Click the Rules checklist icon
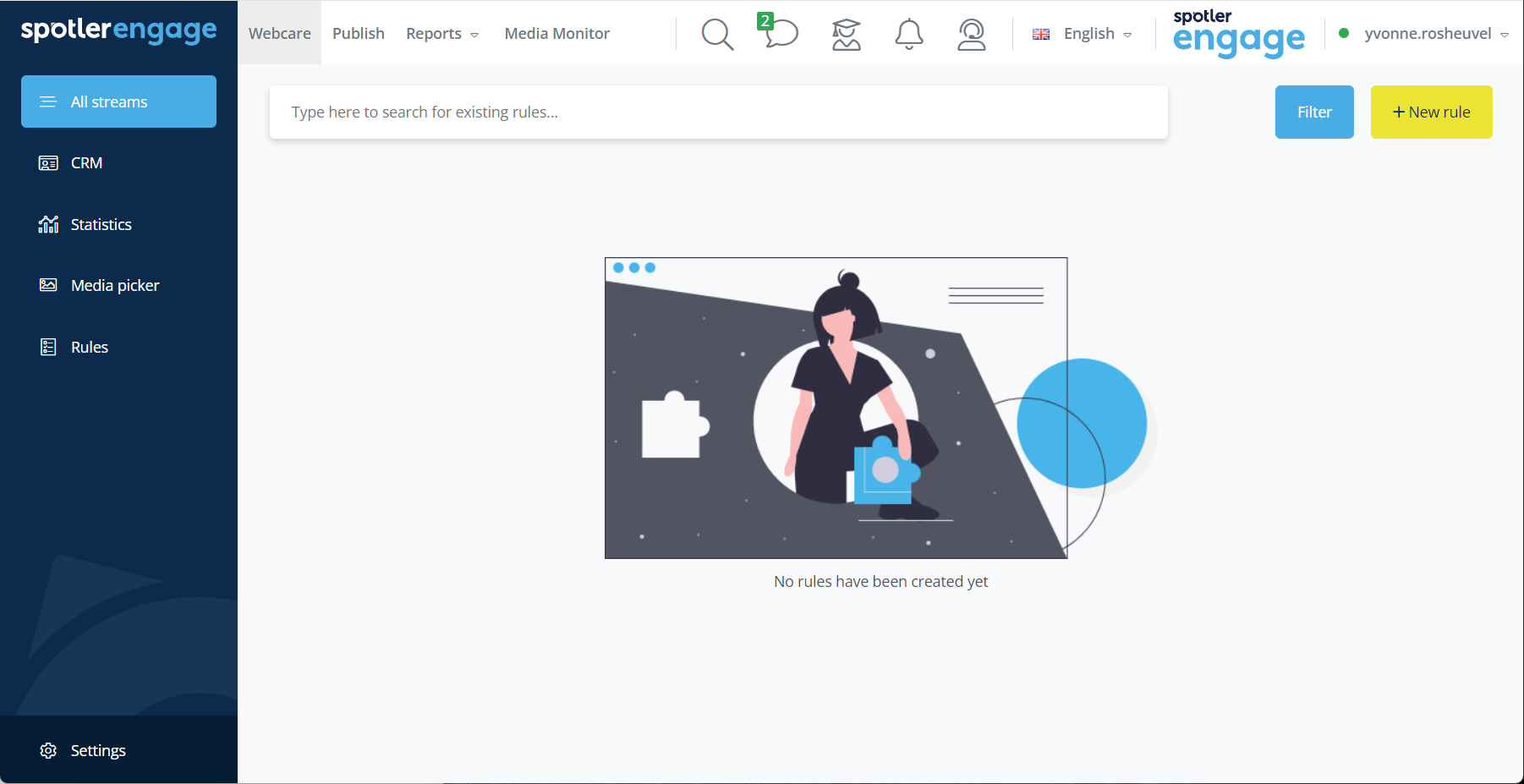This screenshot has height=784, width=1524. (48, 347)
